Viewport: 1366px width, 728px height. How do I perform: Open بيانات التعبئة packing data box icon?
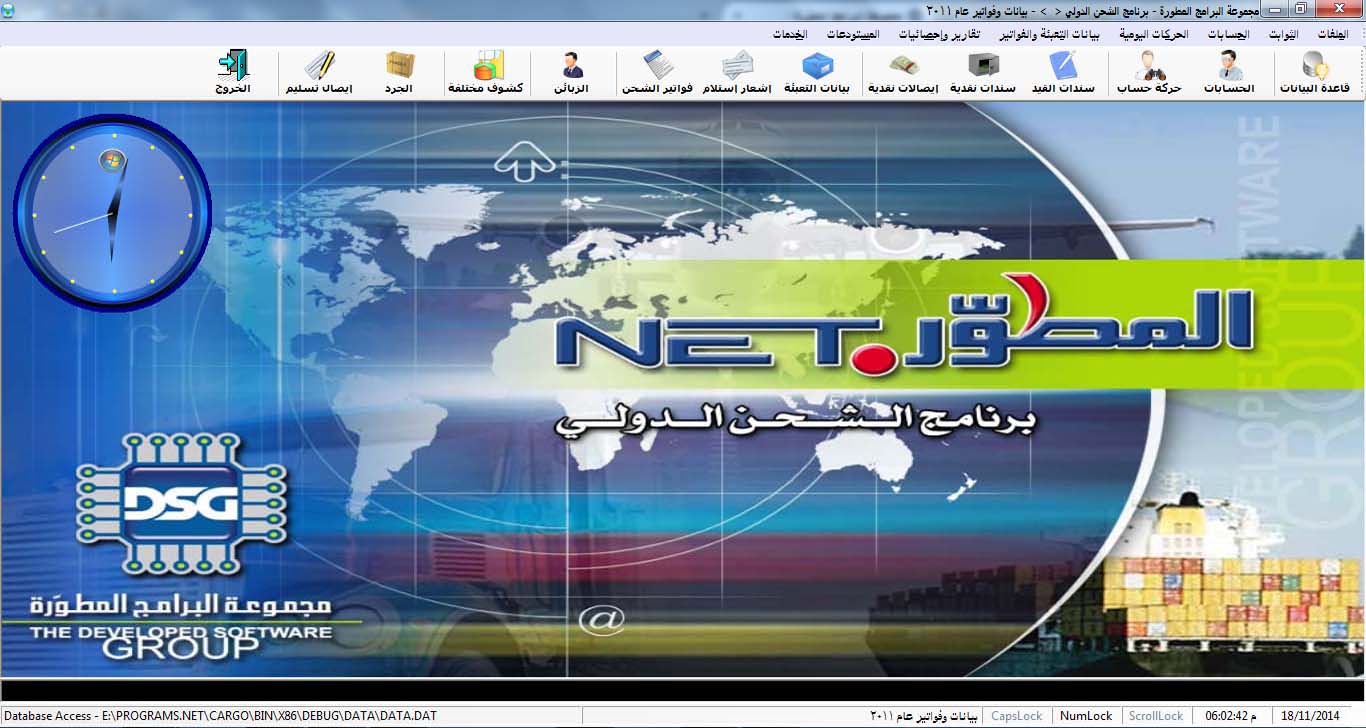[x=818, y=73]
